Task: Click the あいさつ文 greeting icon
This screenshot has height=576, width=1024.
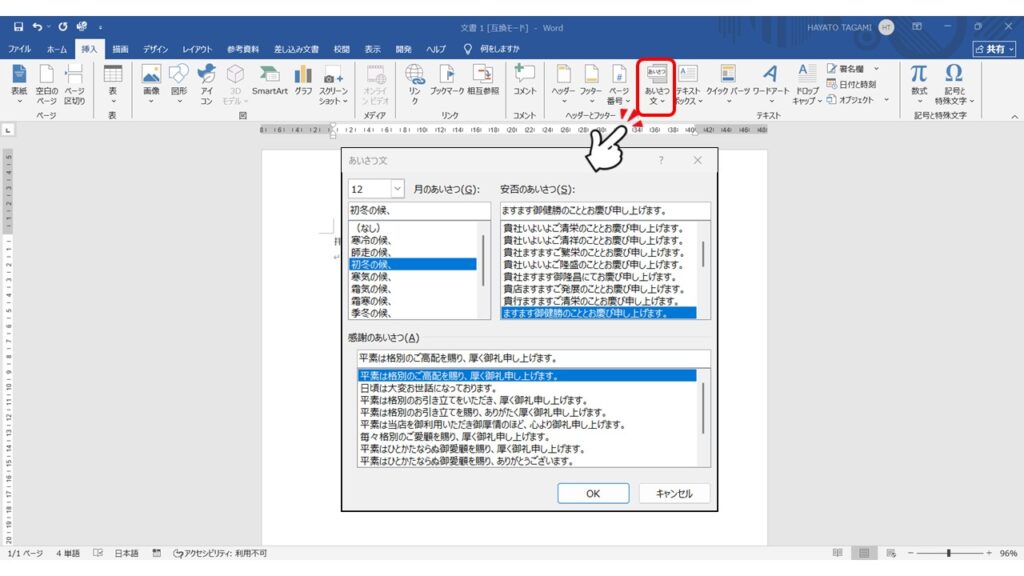Action: pos(656,80)
